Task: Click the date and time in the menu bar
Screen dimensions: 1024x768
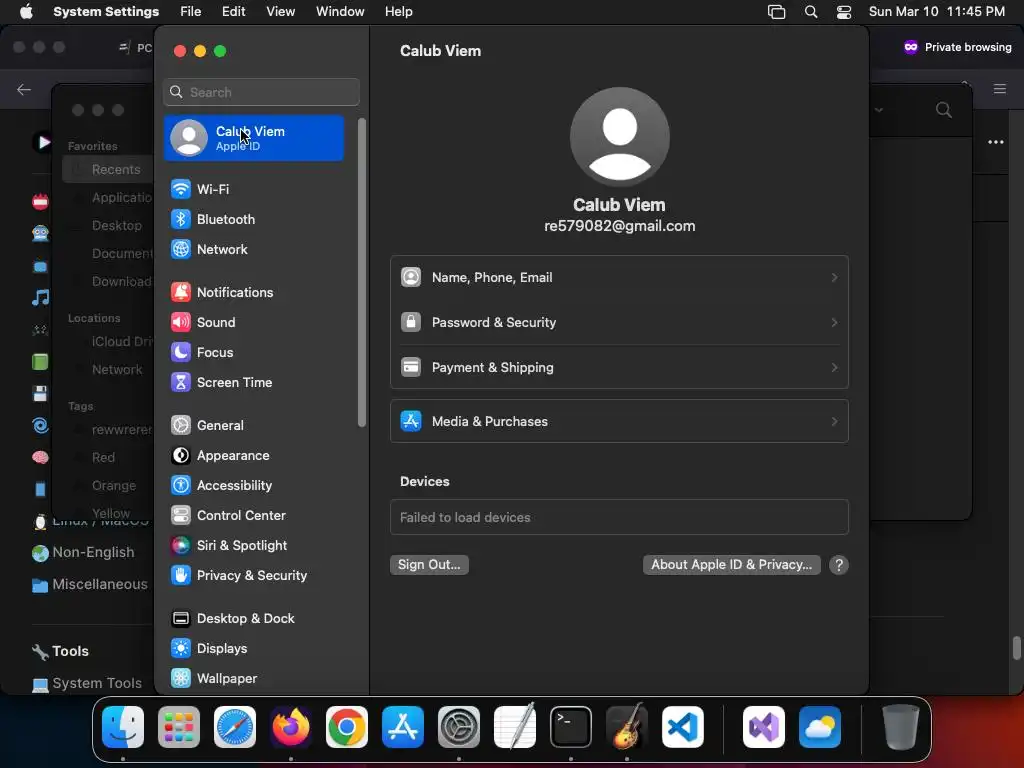Action: (936, 12)
